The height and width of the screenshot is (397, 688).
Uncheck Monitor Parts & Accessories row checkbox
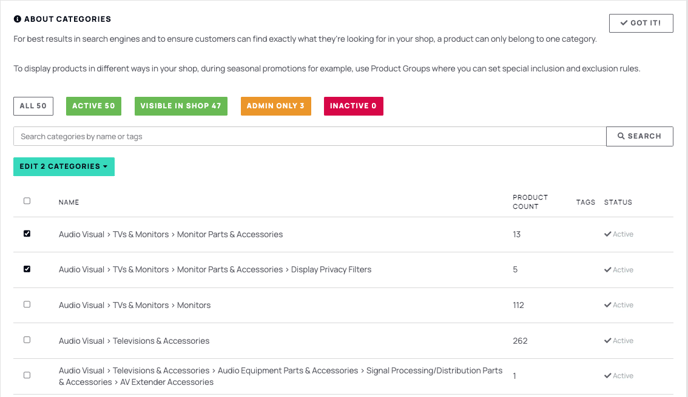pyautogui.click(x=27, y=234)
